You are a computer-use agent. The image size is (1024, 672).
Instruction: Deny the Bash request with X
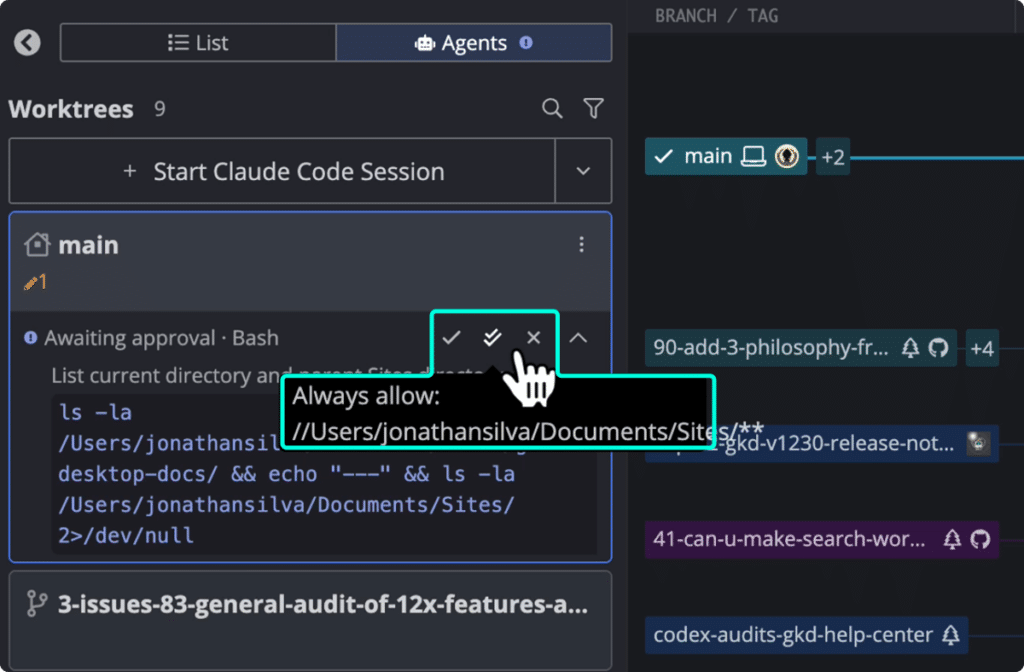coord(534,338)
